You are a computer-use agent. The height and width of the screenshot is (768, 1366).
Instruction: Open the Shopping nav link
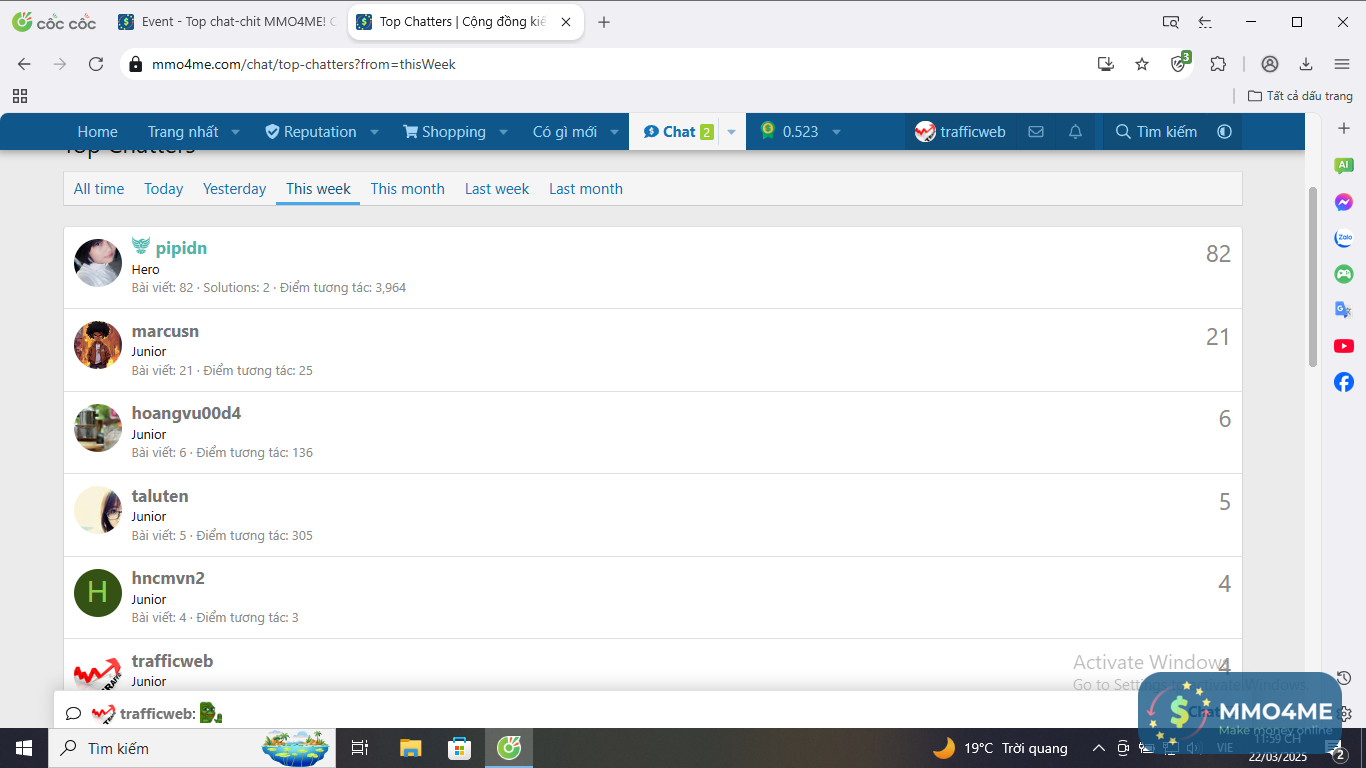(x=444, y=132)
